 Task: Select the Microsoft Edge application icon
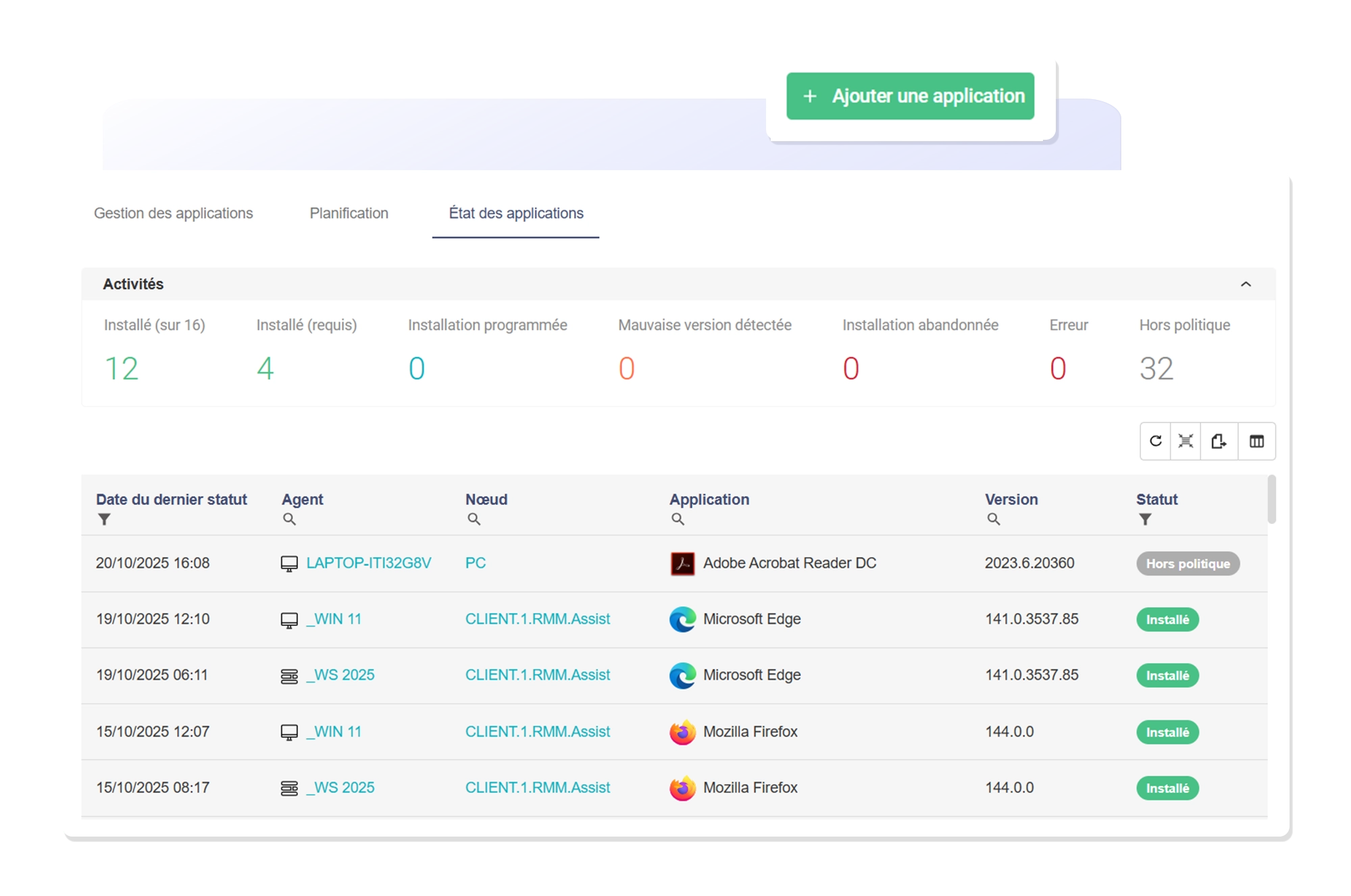pos(682,618)
